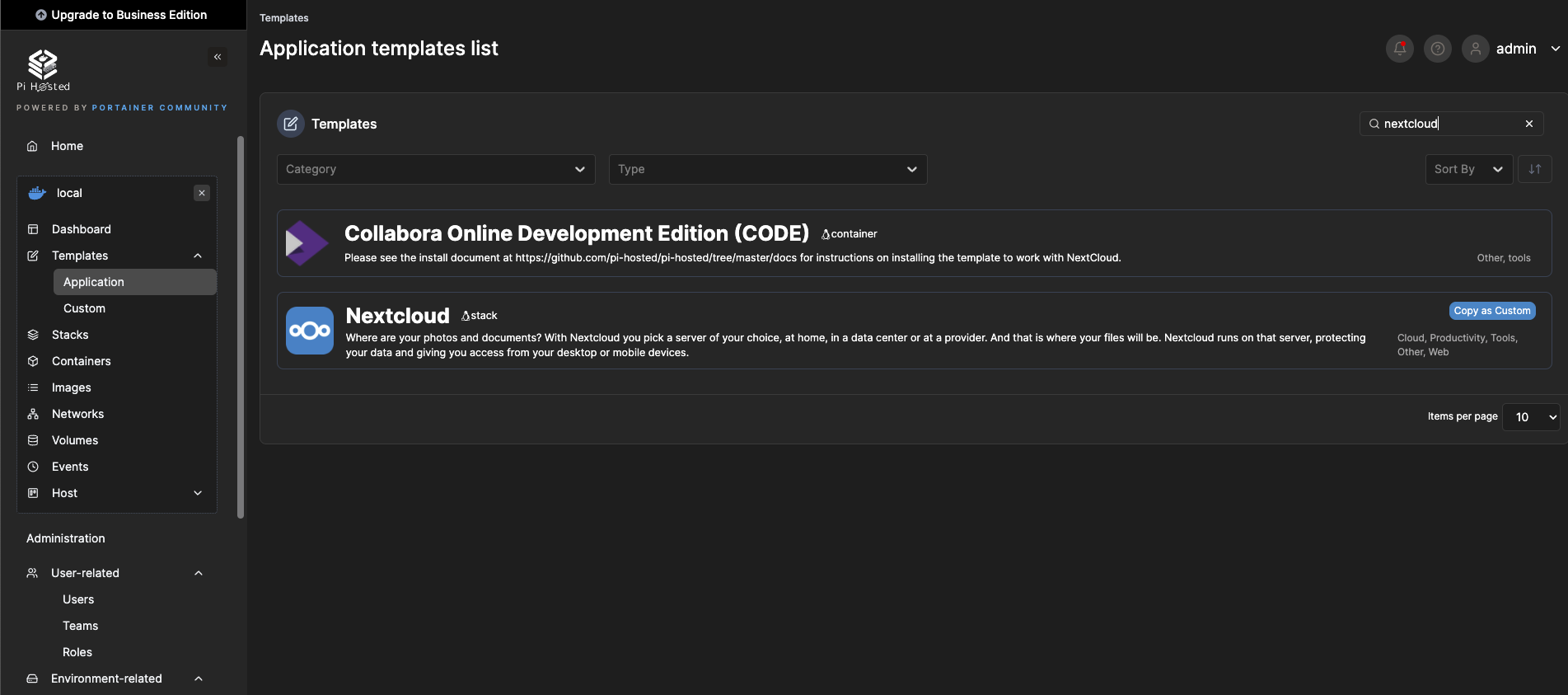Open the Type dropdown filter
The width and height of the screenshot is (1568, 695).
coord(767,169)
